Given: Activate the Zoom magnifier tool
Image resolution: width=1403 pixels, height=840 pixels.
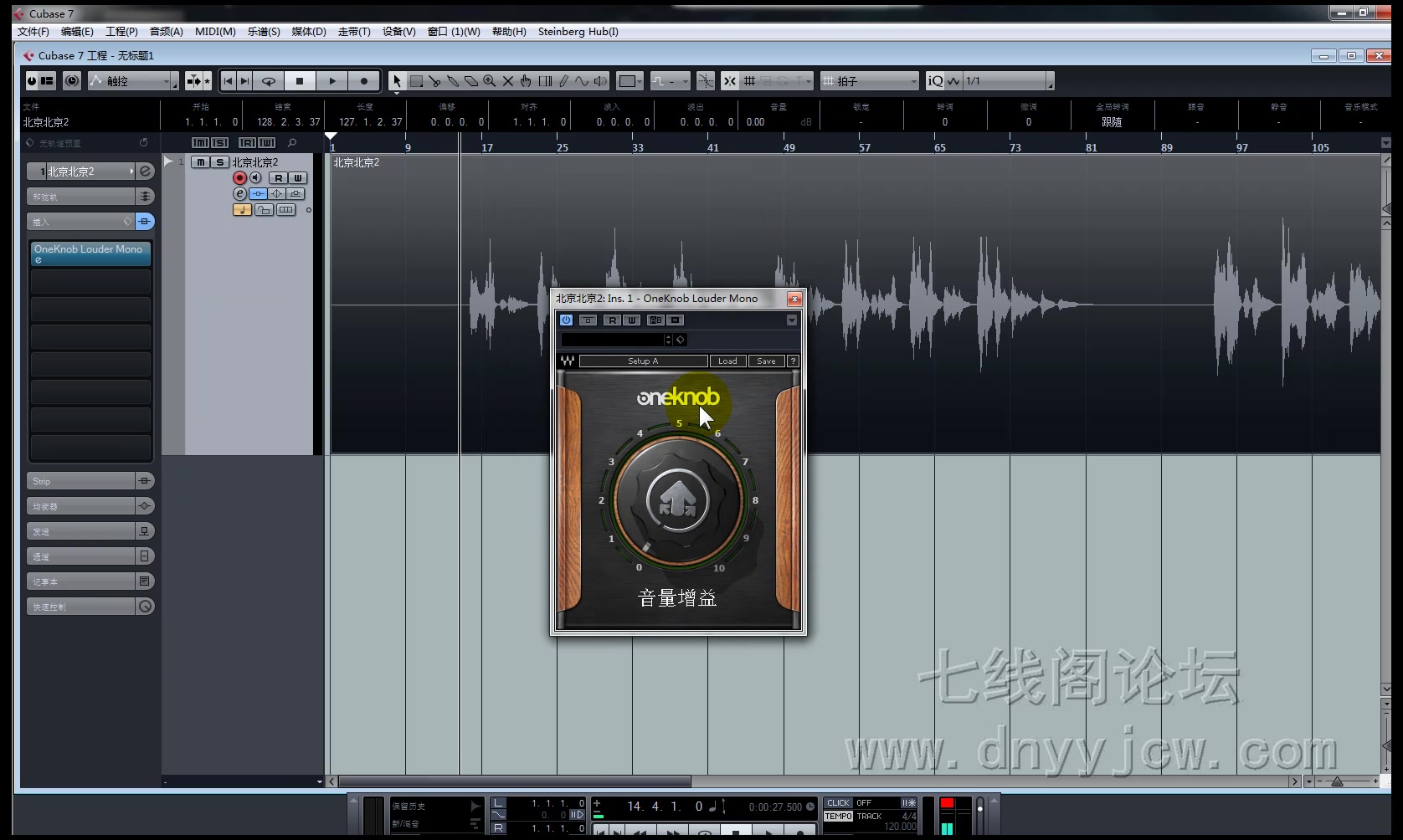Looking at the screenshot, I should point(490,81).
